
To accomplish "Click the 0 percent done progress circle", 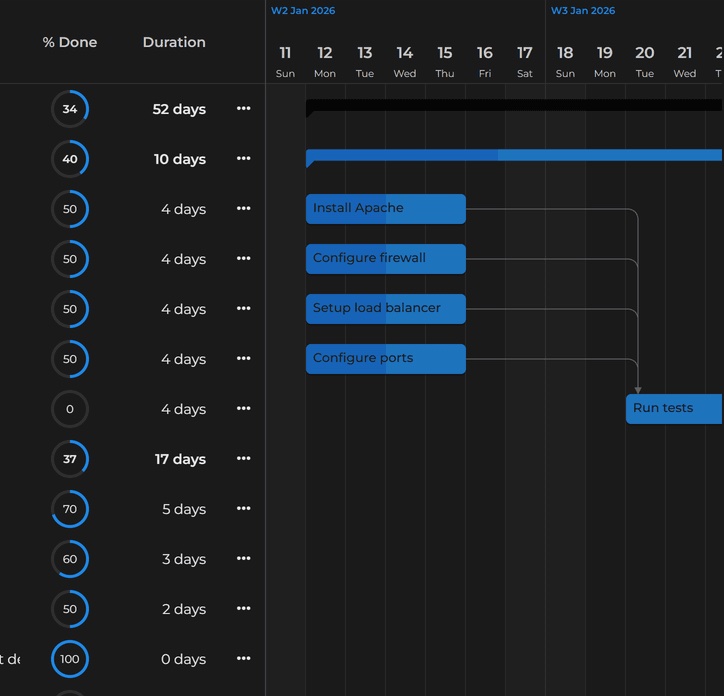I will 70,409.
